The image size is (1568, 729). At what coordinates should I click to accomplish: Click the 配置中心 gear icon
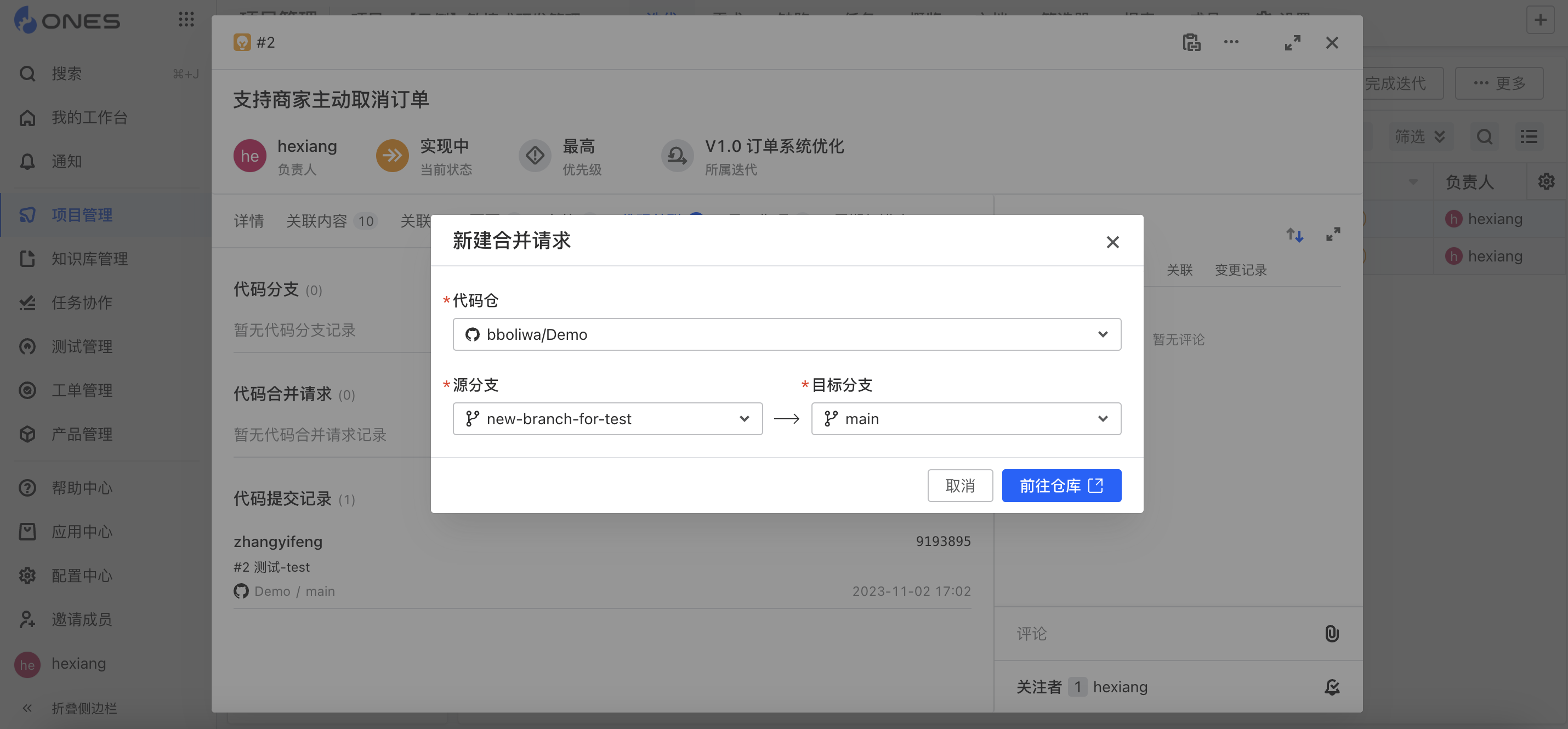tap(27, 575)
